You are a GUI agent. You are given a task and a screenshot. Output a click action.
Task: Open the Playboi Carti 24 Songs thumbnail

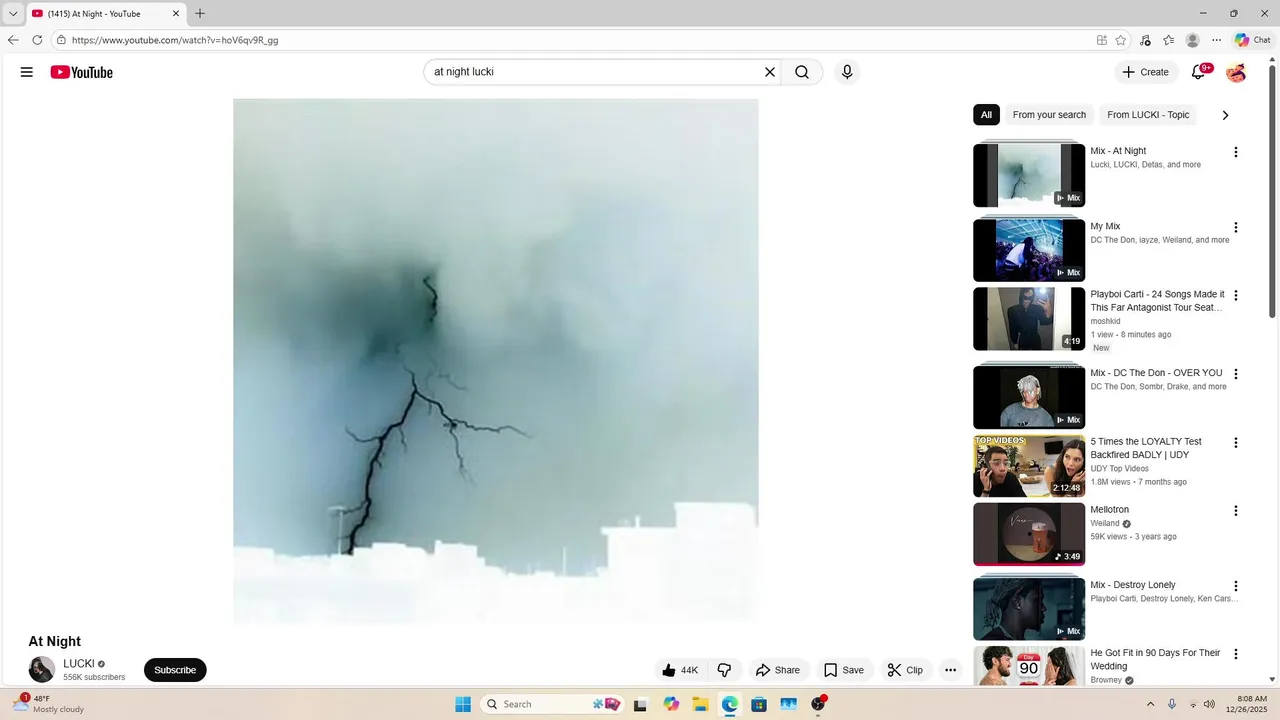(x=1029, y=319)
